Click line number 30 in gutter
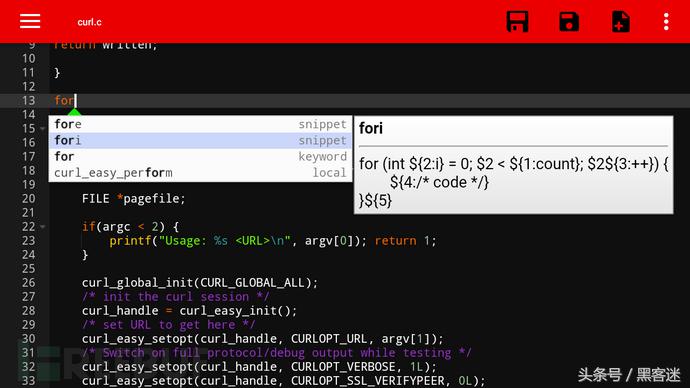 click(29, 339)
